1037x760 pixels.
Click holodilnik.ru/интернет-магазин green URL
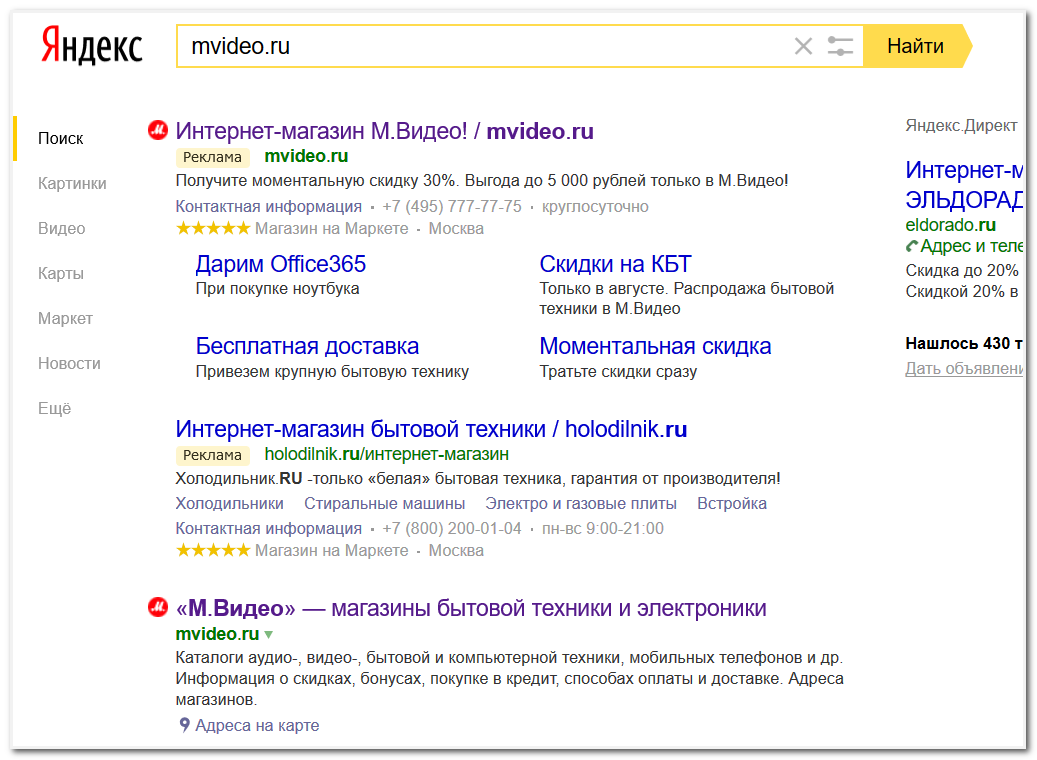386,454
